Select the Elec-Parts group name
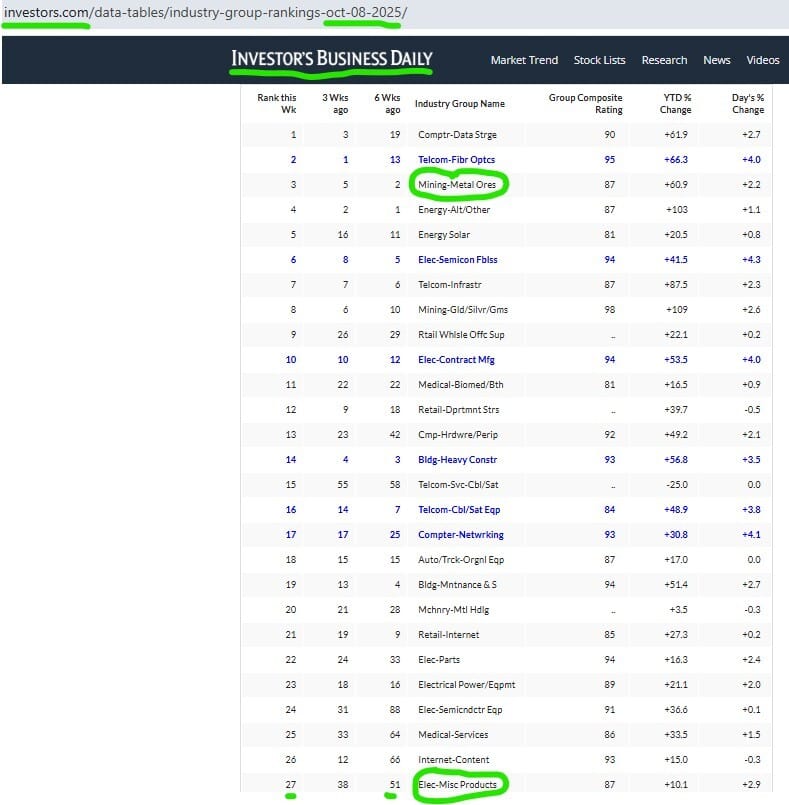Screen dimensions: 789x805 (439, 660)
